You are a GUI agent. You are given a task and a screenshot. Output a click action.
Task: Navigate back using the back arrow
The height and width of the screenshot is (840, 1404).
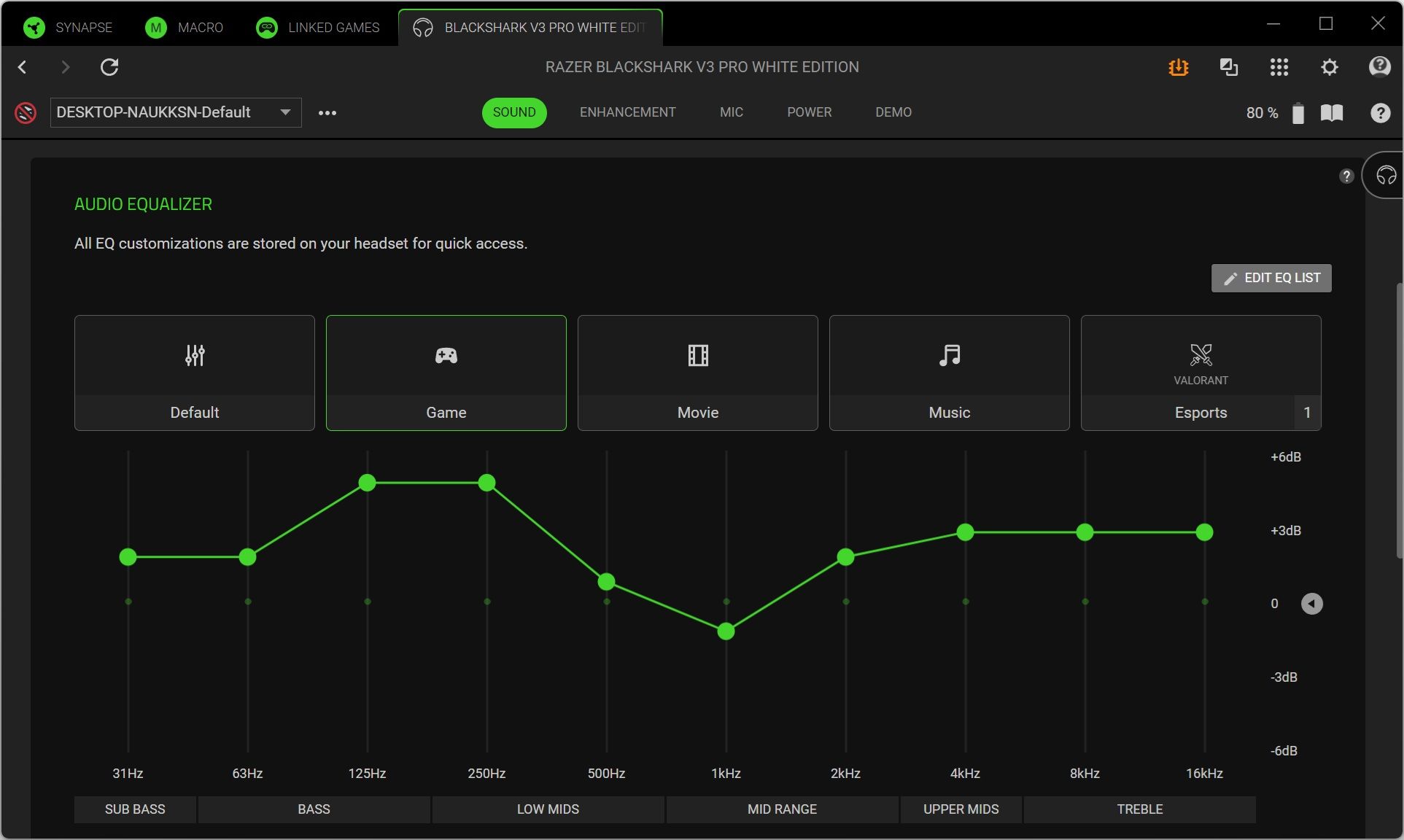23,67
